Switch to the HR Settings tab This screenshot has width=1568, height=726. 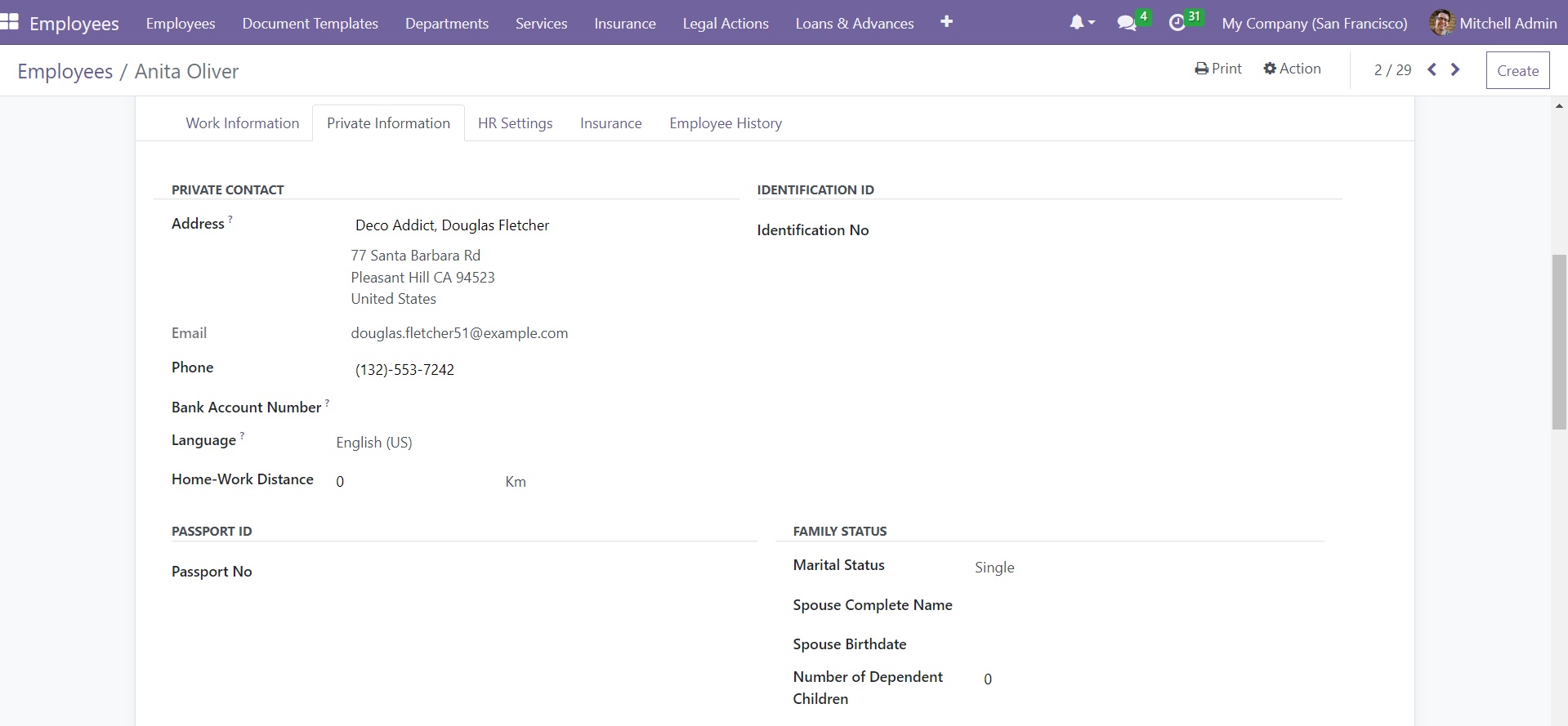click(515, 122)
